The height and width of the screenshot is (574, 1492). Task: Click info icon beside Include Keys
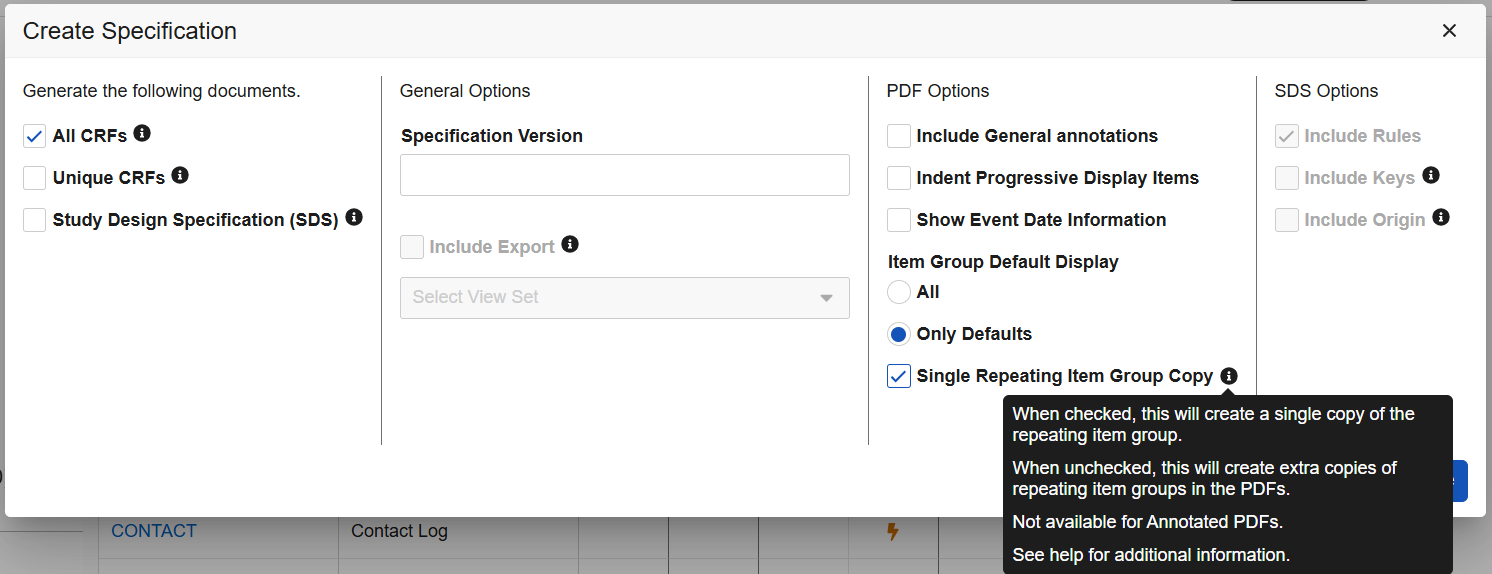click(x=1431, y=175)
